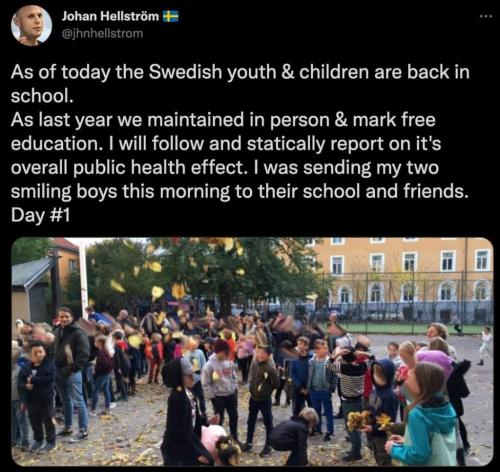Click the child in the striped sweater
500x472 pixels.
pos(352,383)
